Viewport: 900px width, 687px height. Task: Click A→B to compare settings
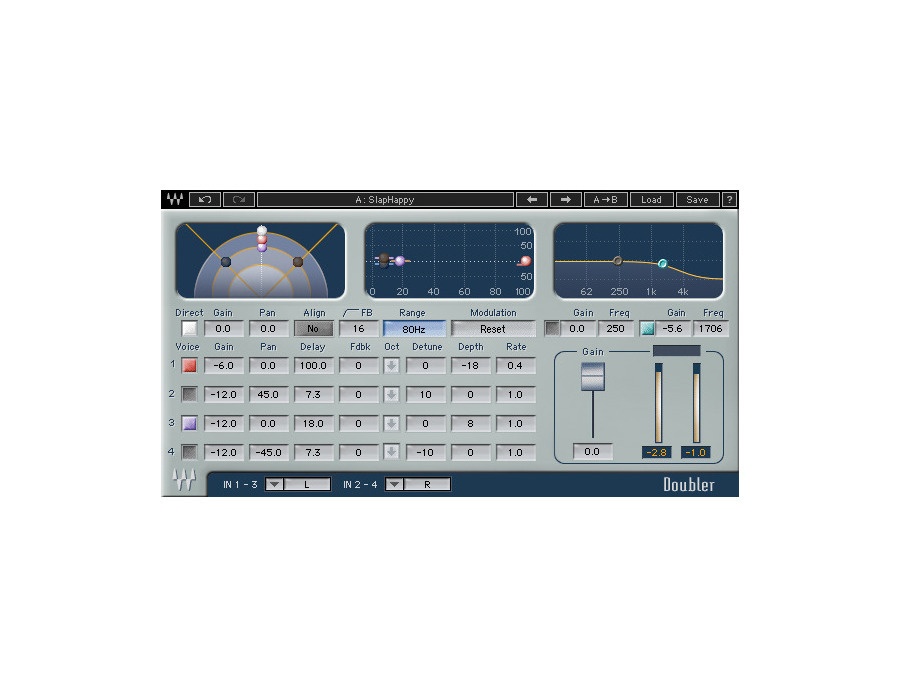605,199
